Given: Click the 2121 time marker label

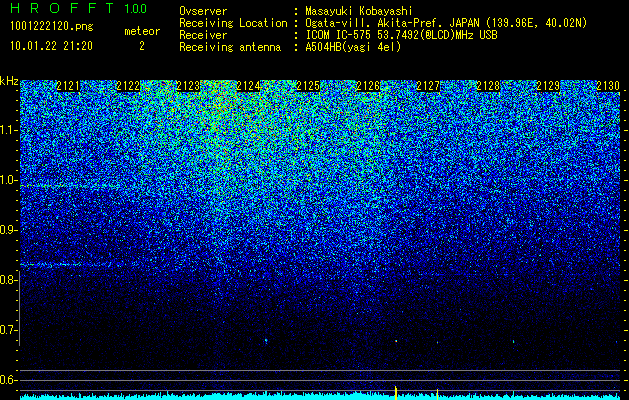Looking at the screenshot, I should [68, 86].
